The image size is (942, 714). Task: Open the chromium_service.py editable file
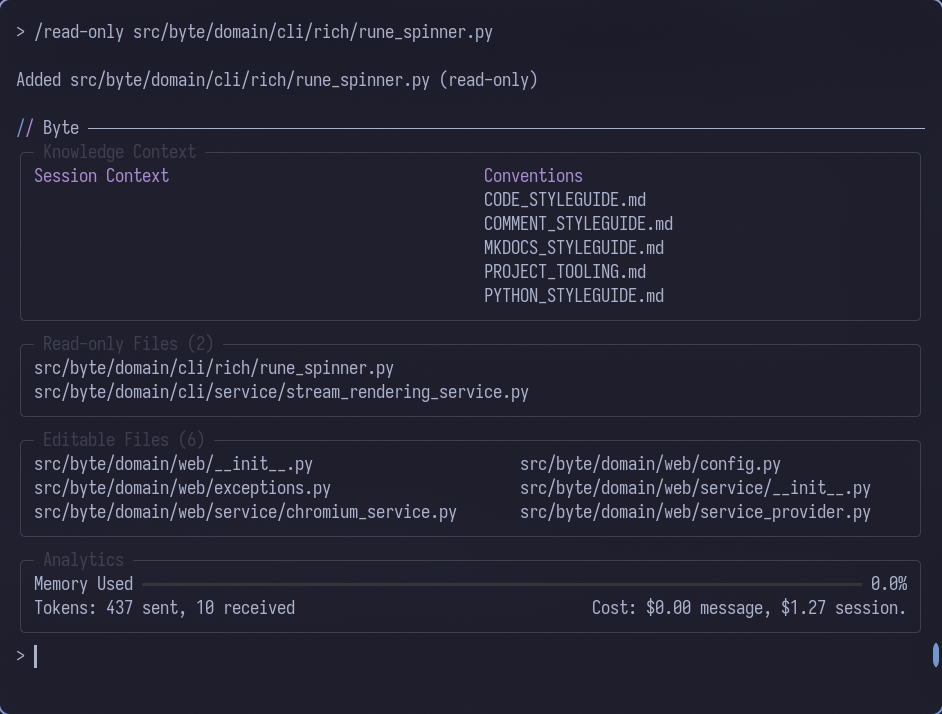244,512
